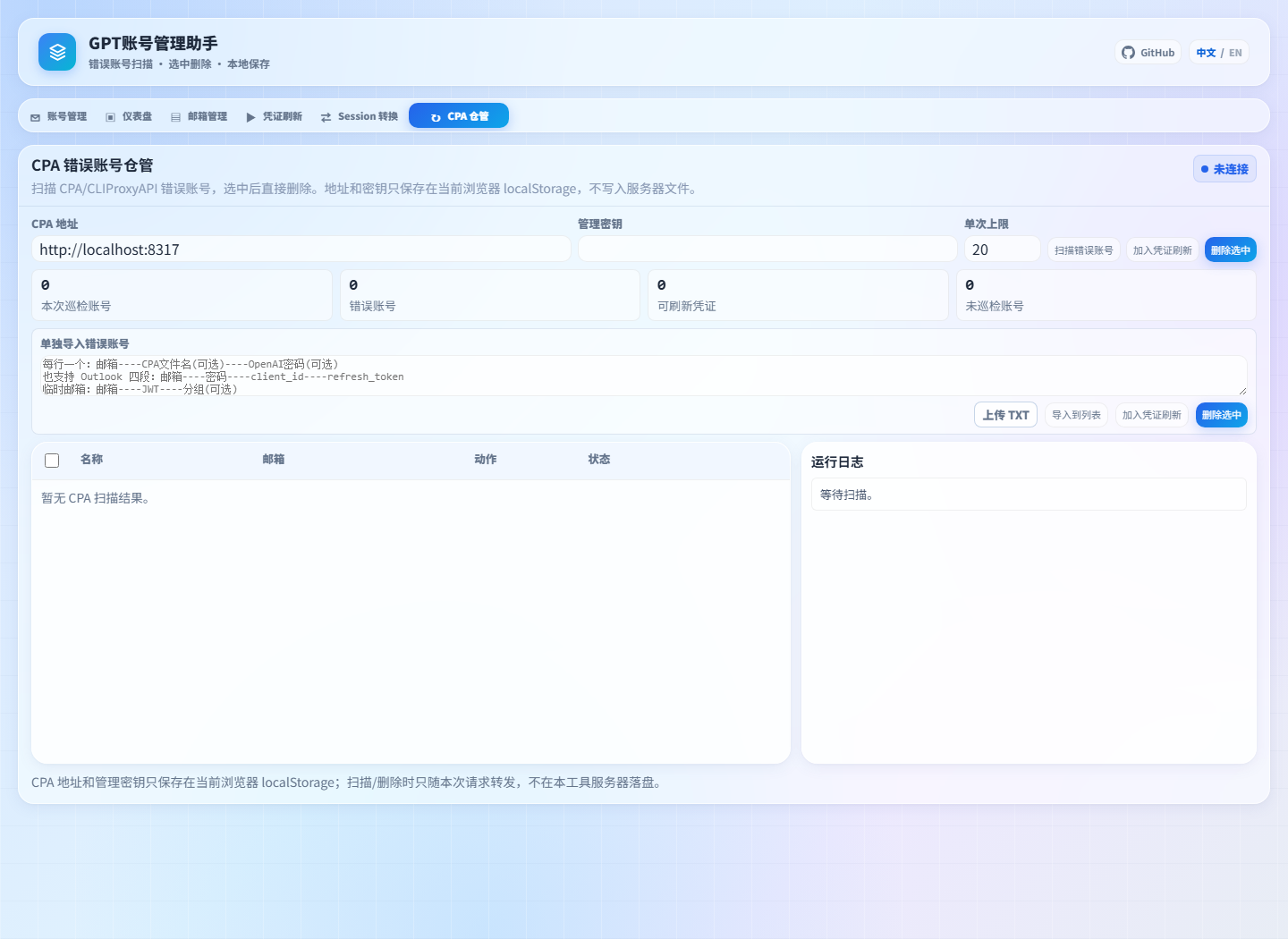Focus the CPA 地址 input field
This screenshot has width=1288, height=939.
(301, 250)
